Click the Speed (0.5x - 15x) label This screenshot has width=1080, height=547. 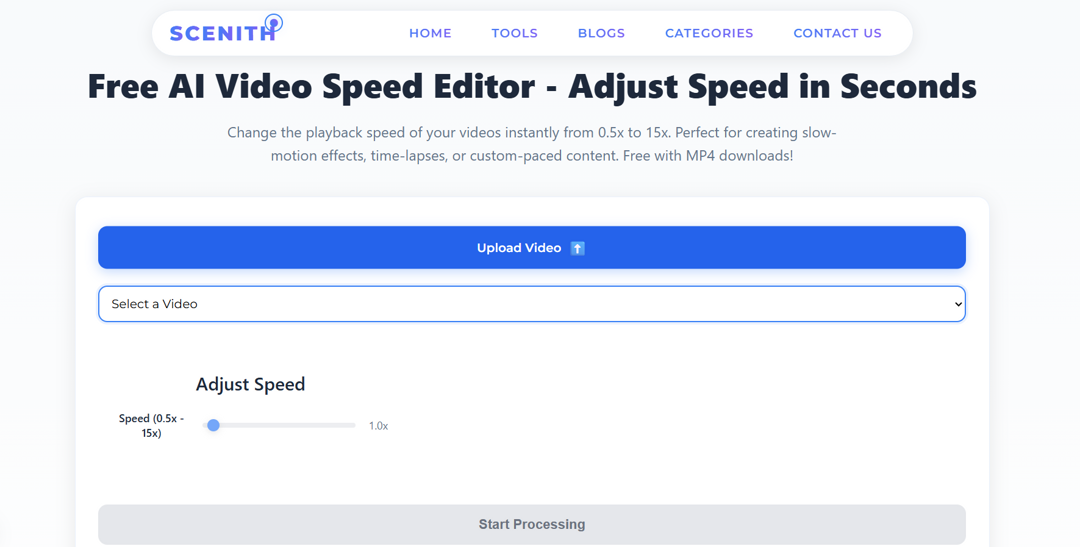[151, 426]
